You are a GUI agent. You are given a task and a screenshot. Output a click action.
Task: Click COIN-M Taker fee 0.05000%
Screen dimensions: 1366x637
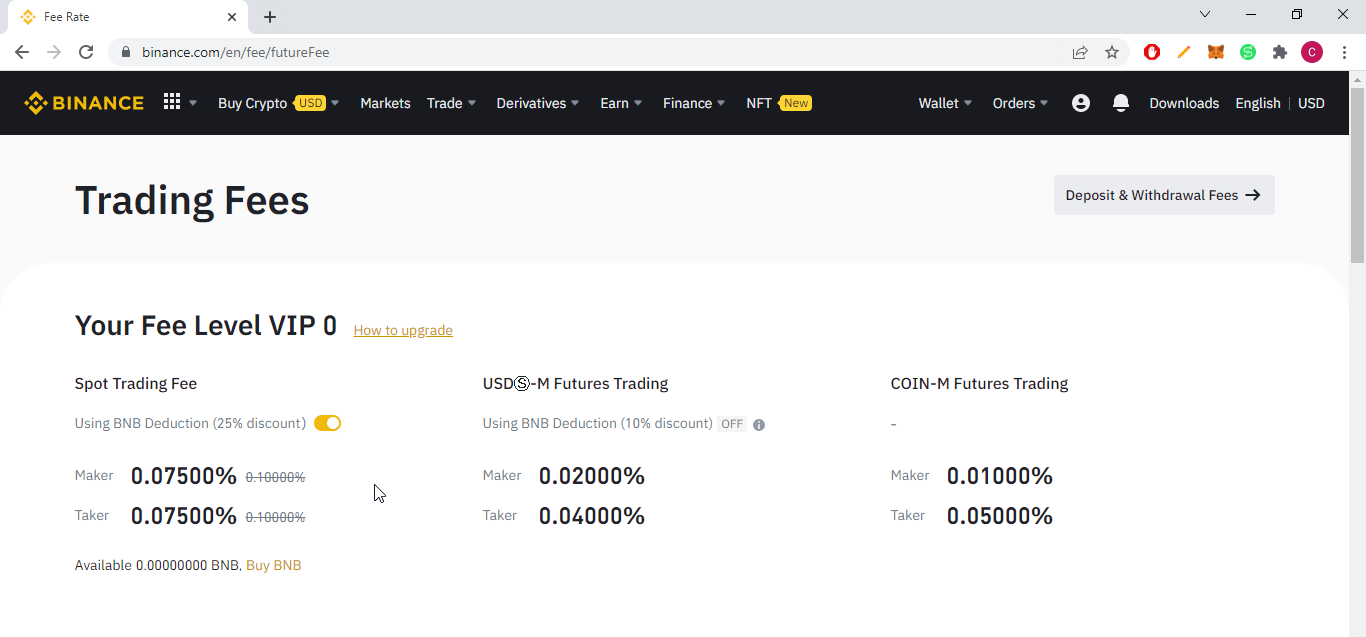[x=1000, y=516]
